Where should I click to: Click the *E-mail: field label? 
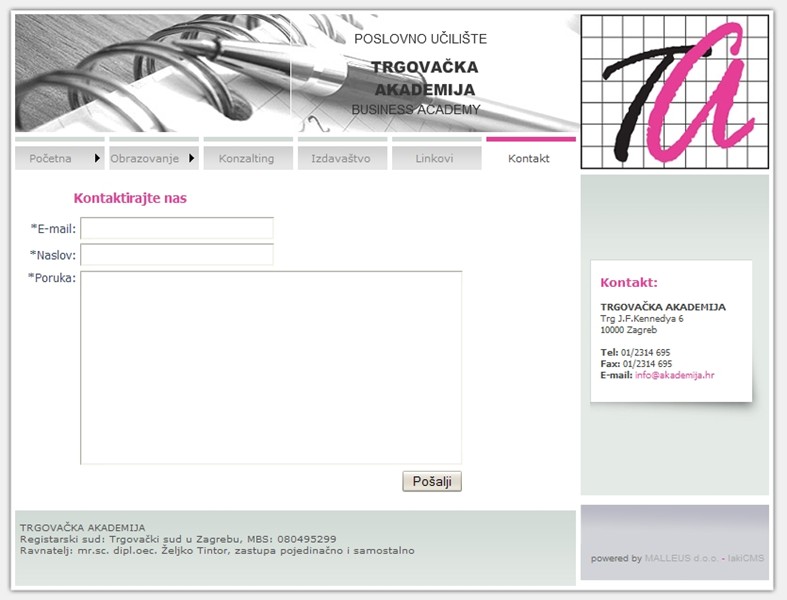tap(53, 228)
